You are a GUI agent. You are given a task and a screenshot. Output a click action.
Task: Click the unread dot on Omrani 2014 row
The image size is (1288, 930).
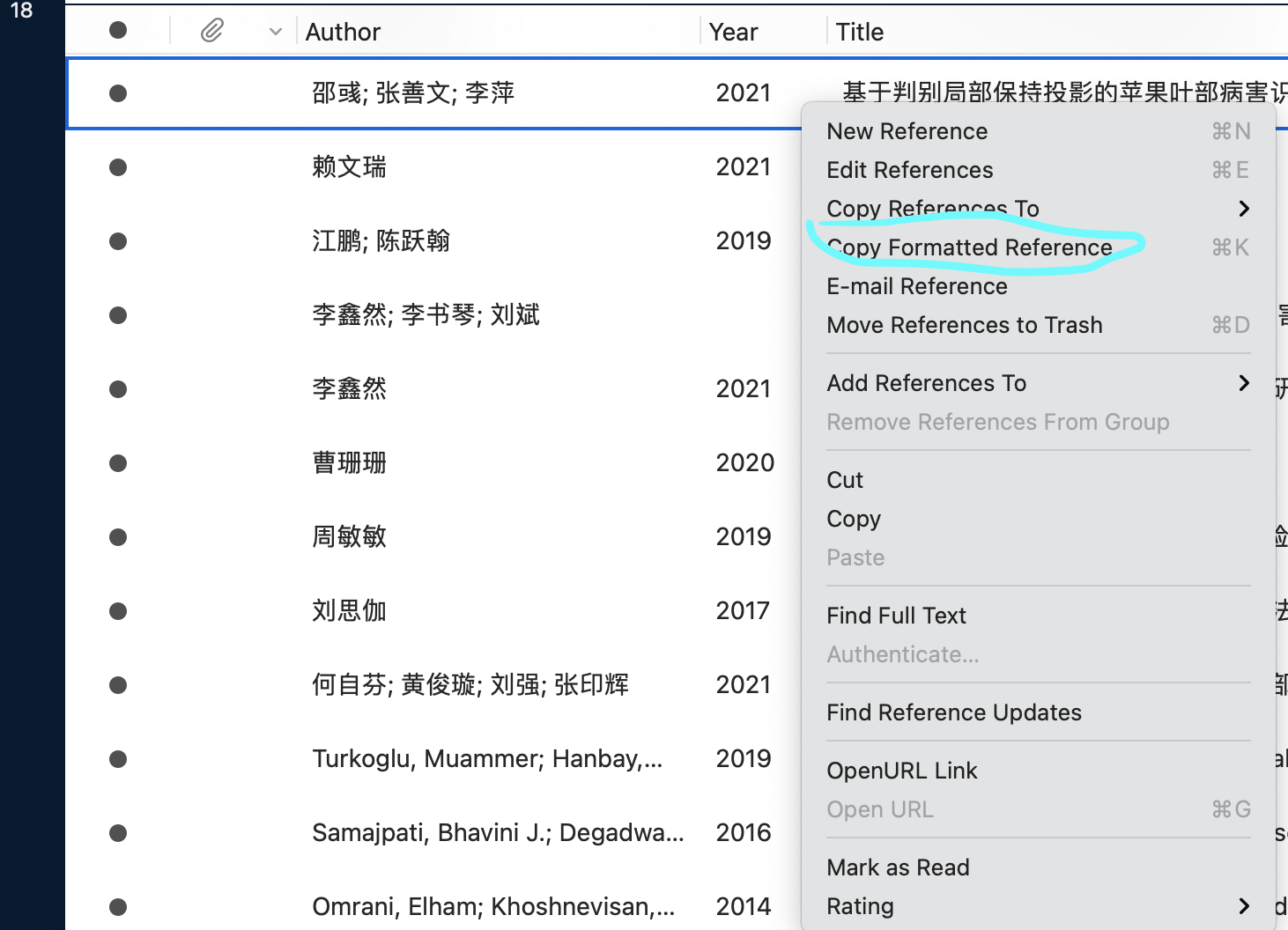117,906
